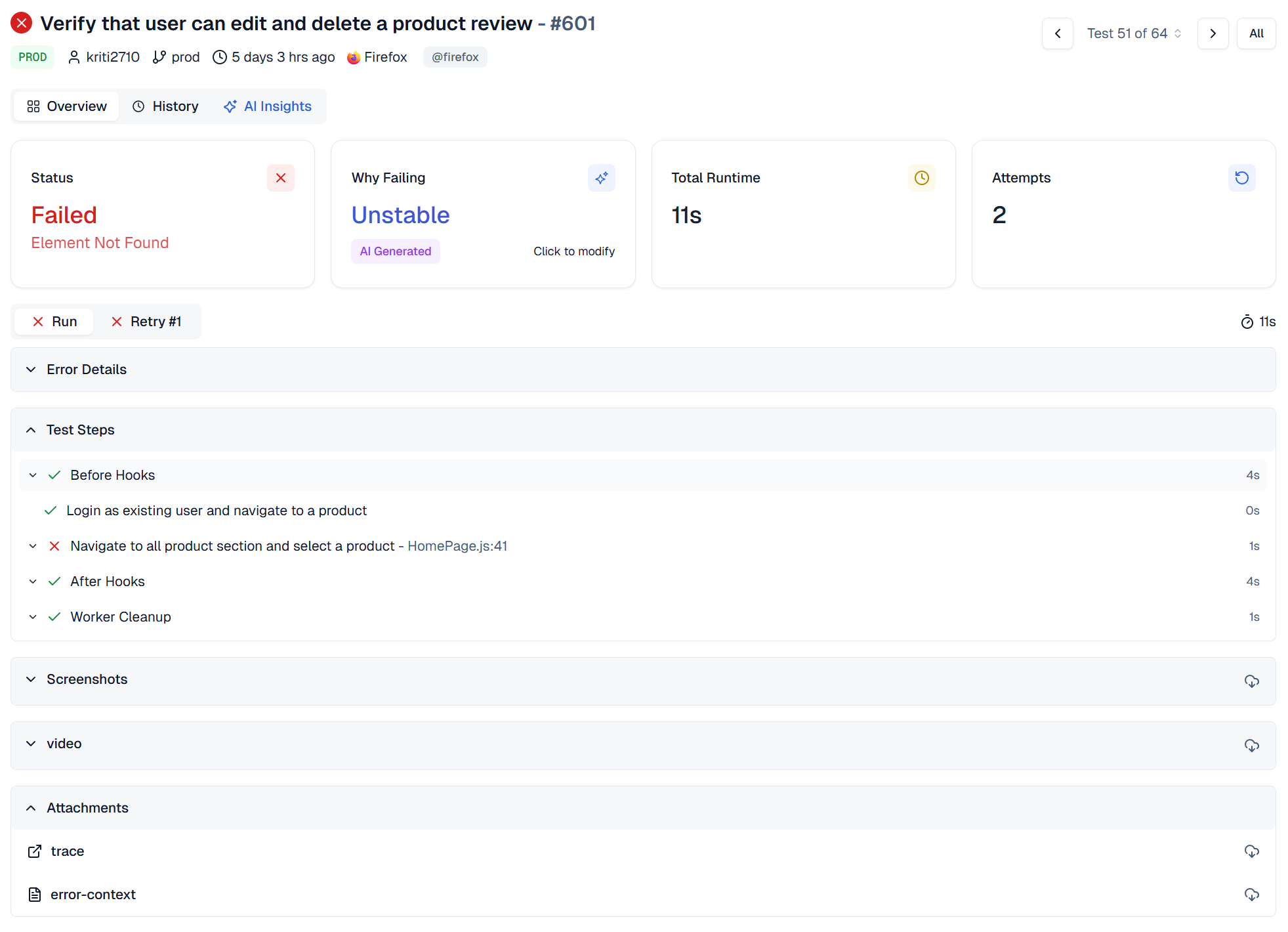Download the trace attachment

(x=1251, y=851)
